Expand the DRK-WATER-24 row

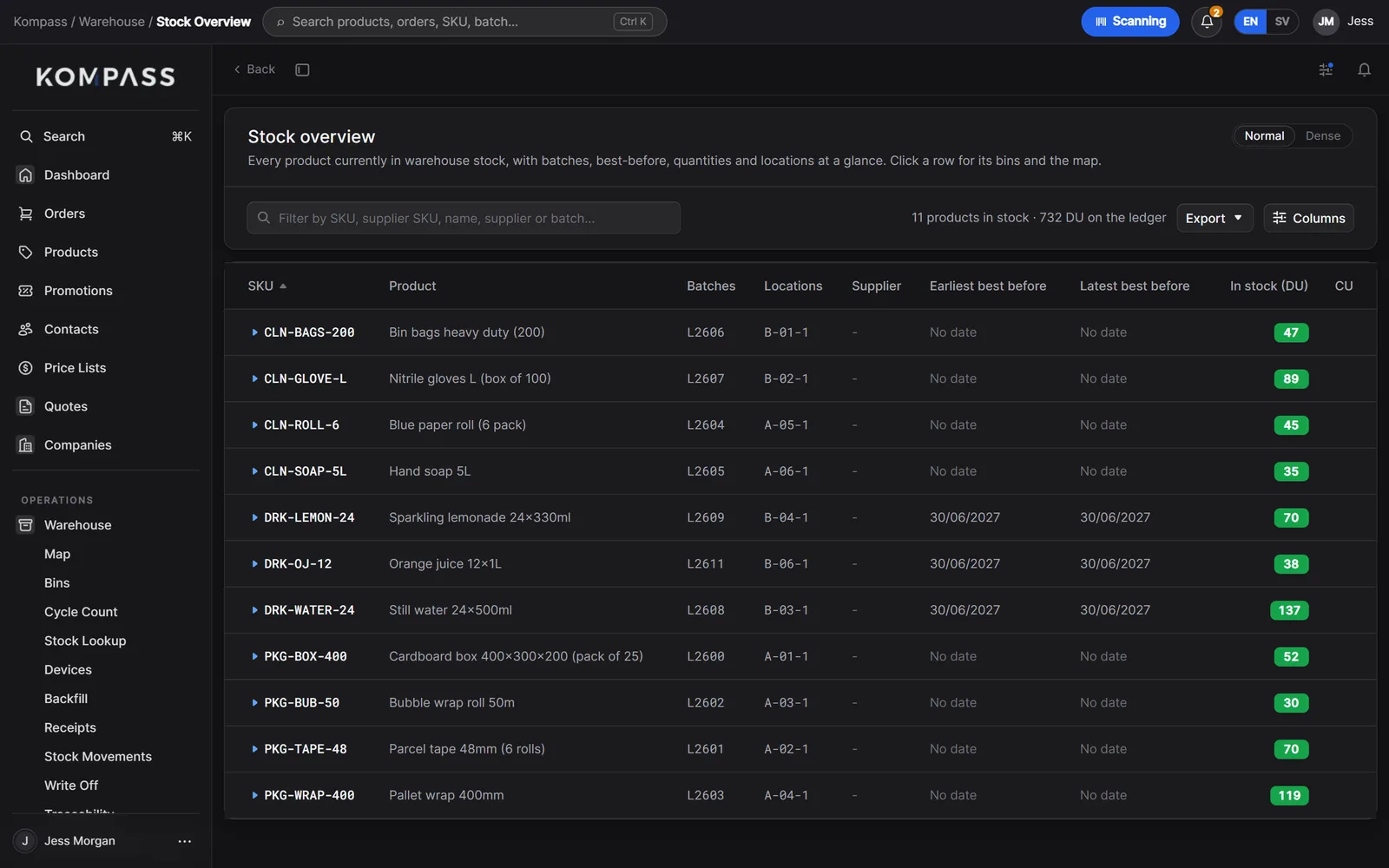tap(254, 610)
